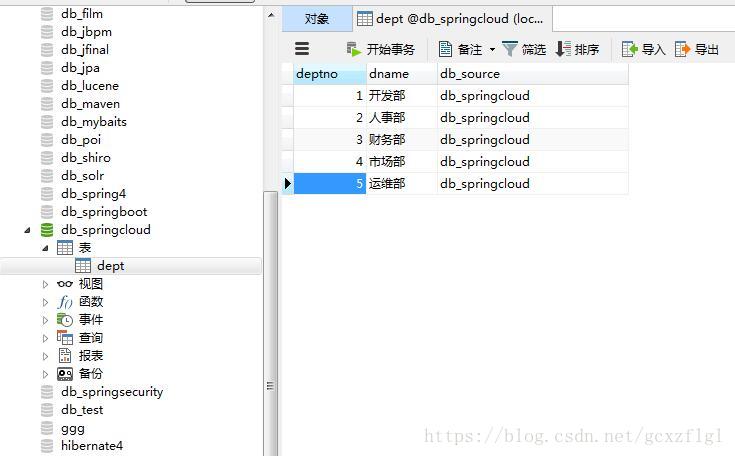Select the db_springsecurity database
This screenshot has height=456, width=735.
tap(112, 392)
